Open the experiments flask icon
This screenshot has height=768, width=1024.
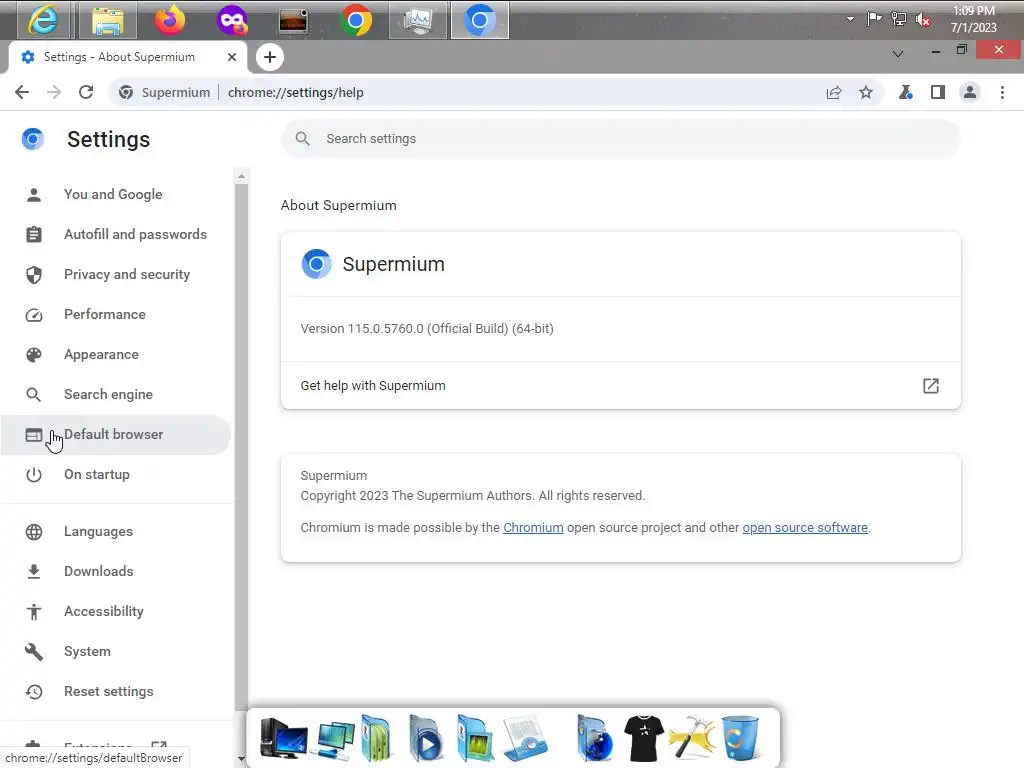(x=905, y=92)
